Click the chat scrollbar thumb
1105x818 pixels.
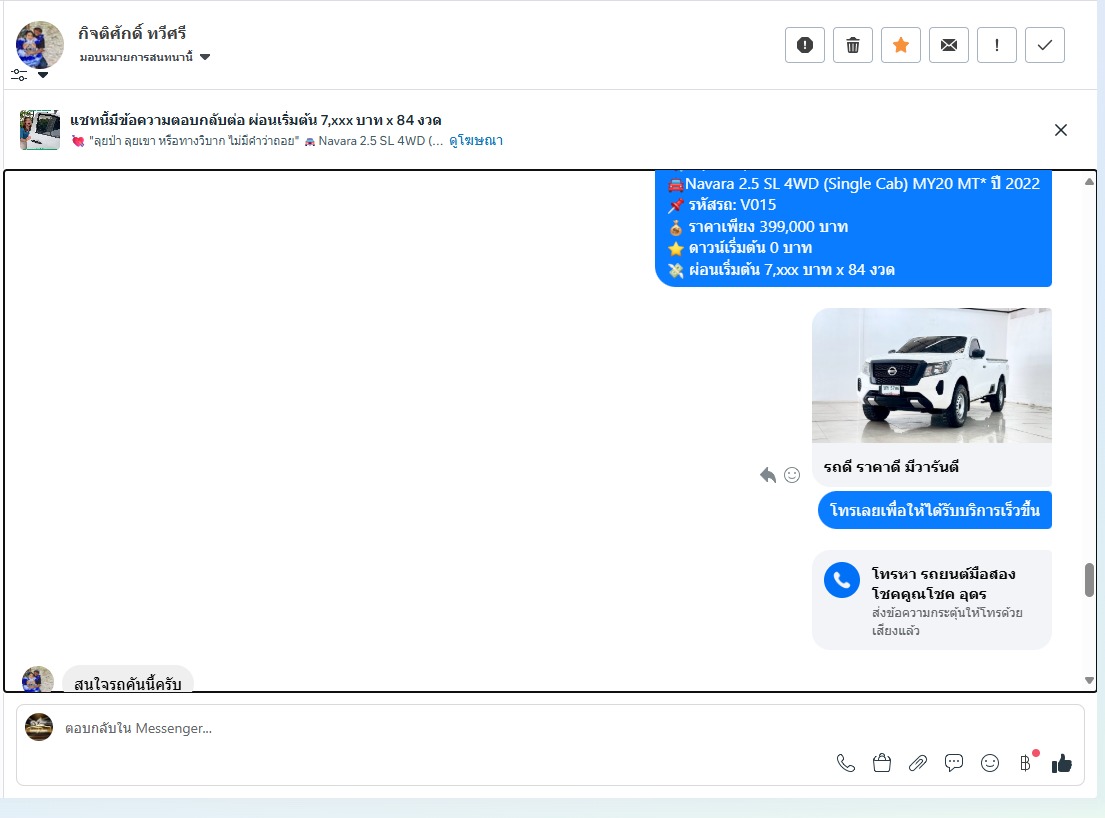click(1089, 580)
